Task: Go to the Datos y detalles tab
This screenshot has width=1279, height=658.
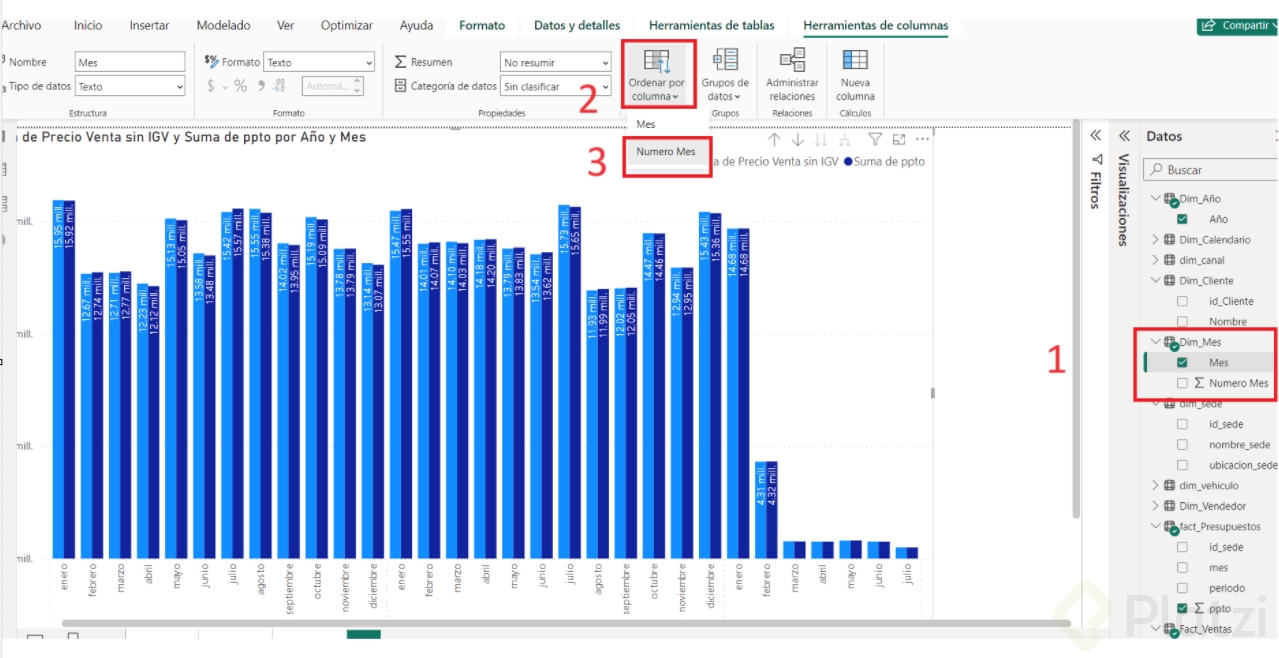Action: point(577,25)
